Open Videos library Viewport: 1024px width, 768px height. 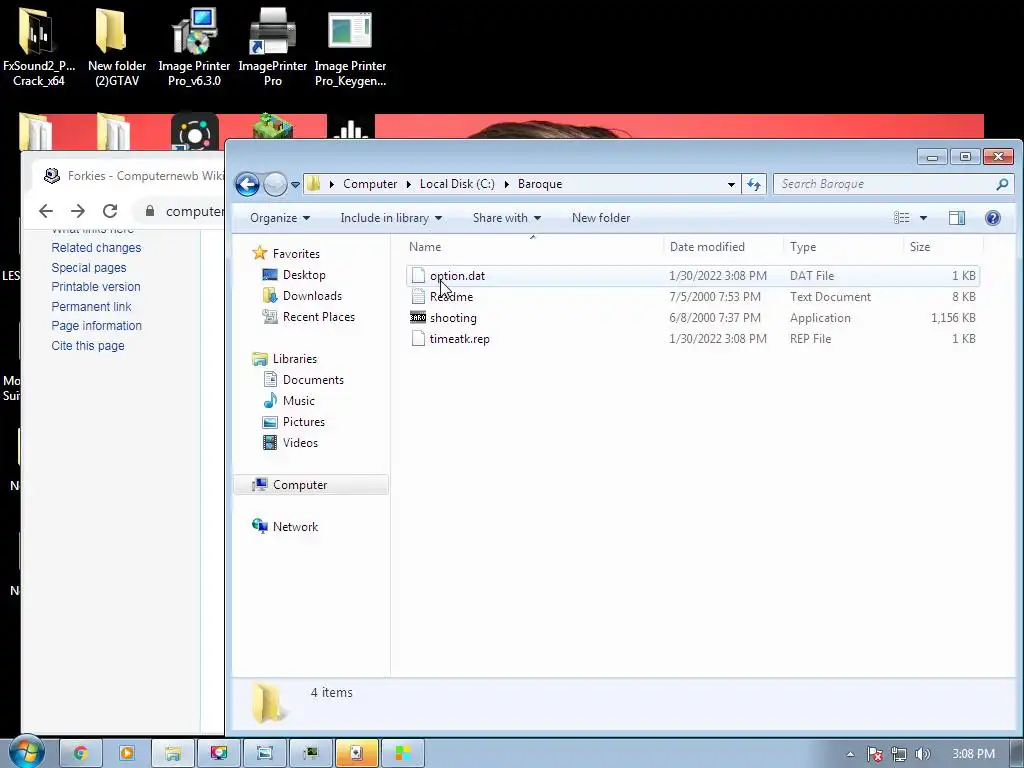point(300,442)
